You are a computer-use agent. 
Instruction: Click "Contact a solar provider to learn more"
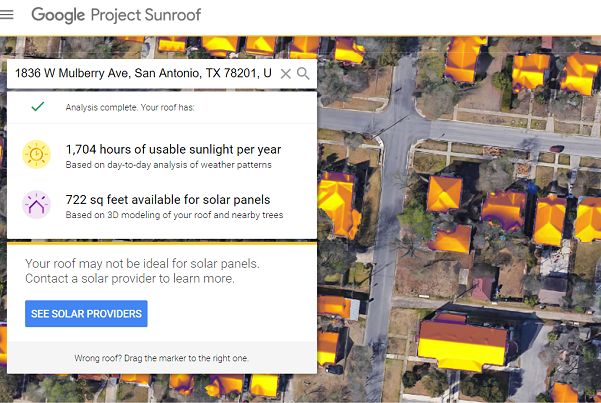click(130, 279)
